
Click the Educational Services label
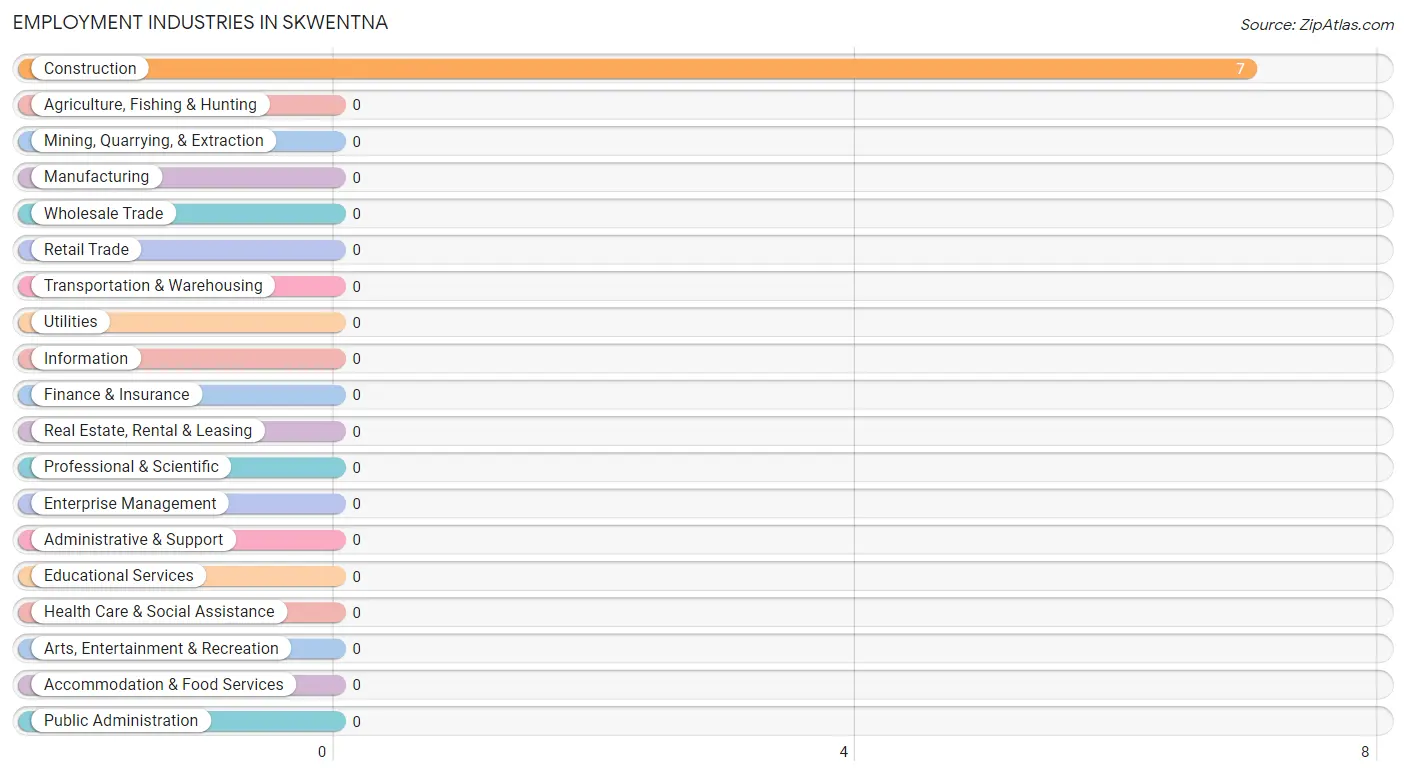pos(119,576)
